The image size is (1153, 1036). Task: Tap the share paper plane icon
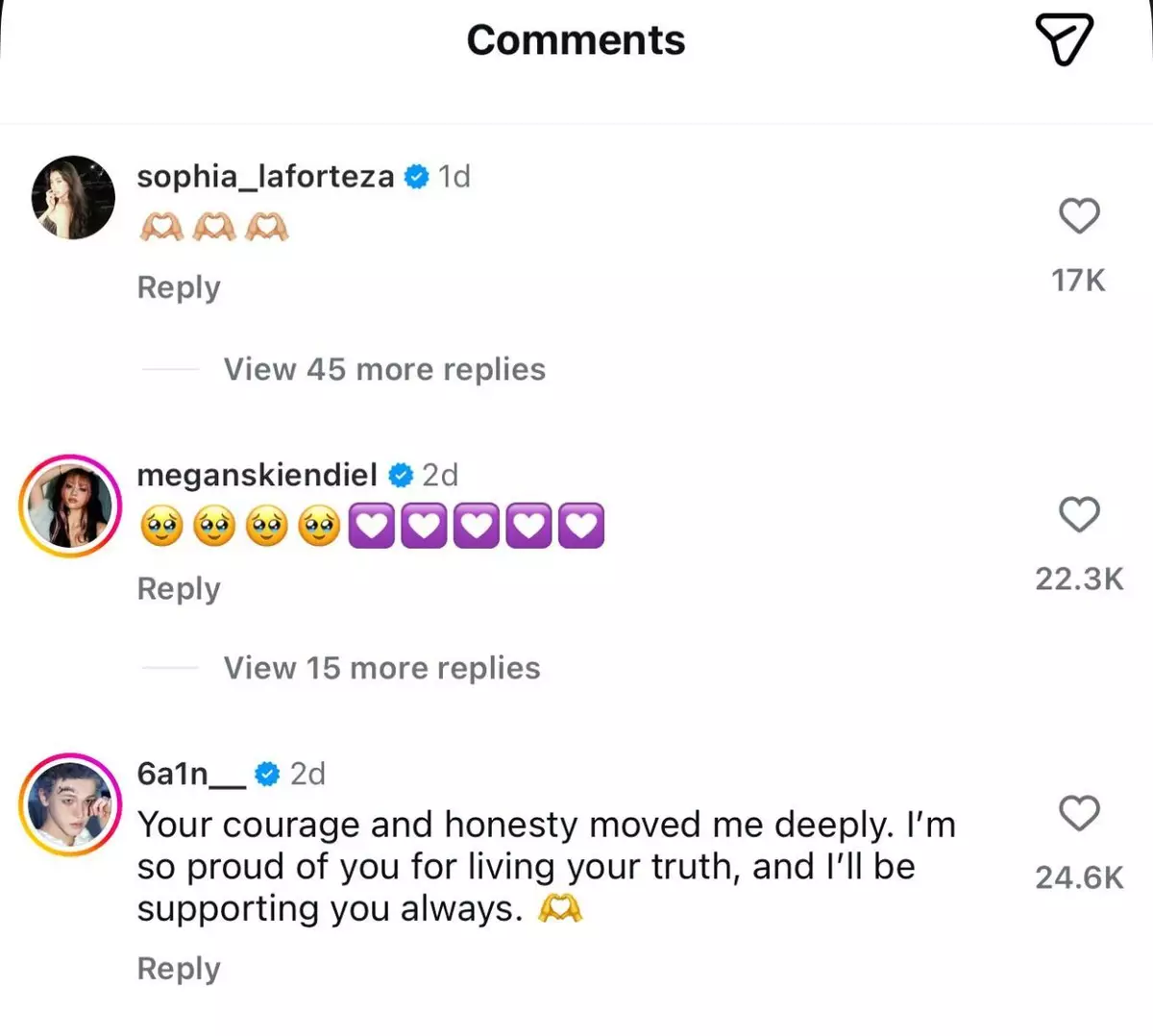(x=1065, y=39)
